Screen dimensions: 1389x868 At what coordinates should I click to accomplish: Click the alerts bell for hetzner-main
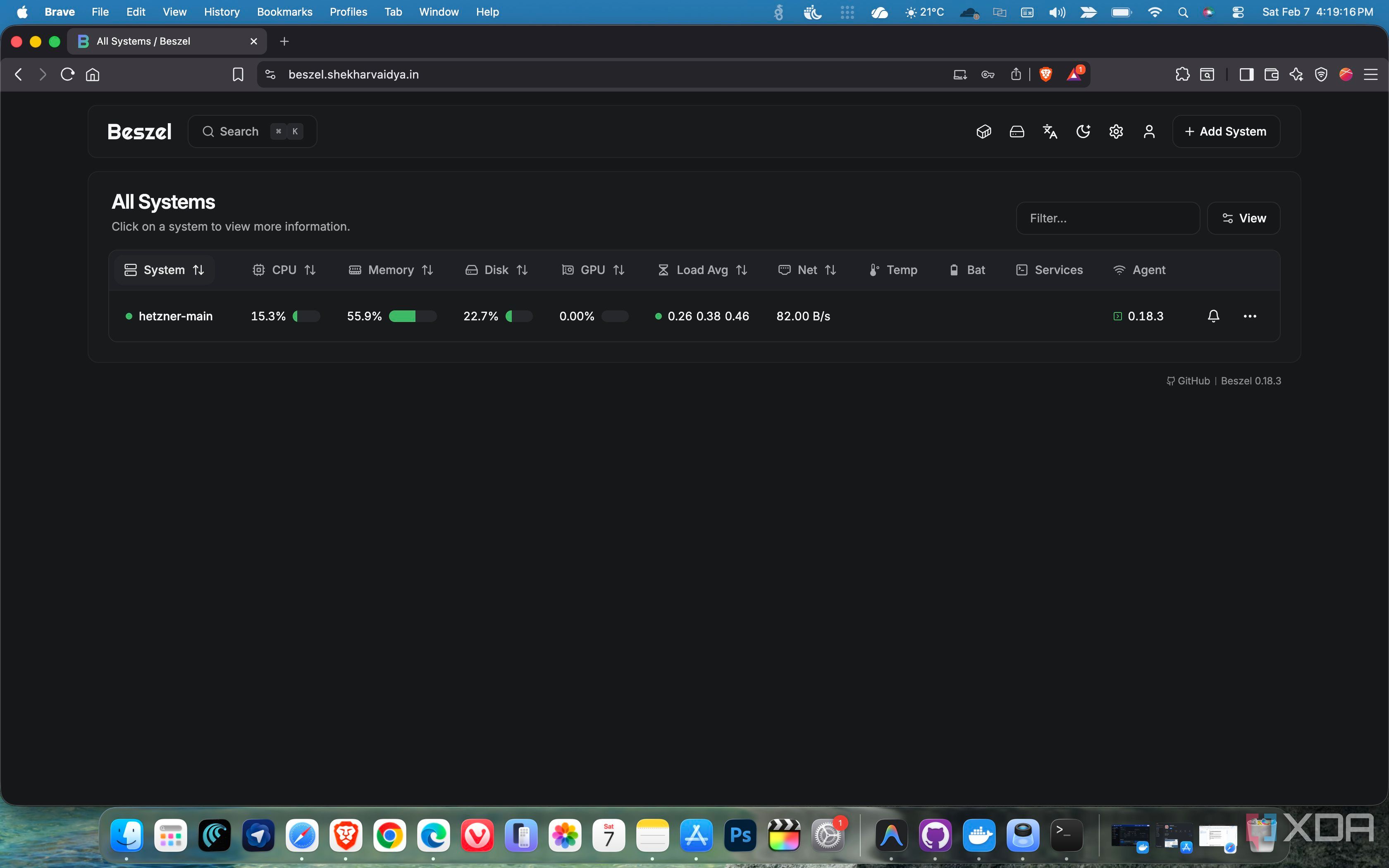(1213, 316)
